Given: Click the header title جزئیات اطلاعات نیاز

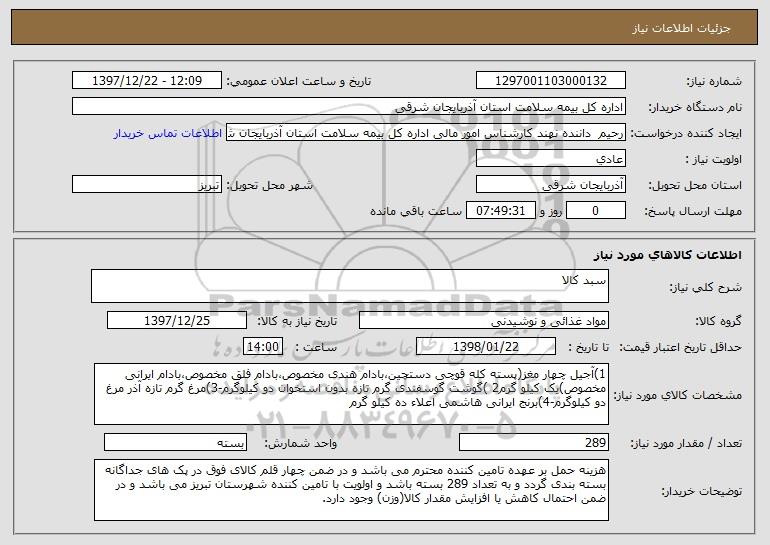Looking at the screenshot, I should tap(681, 28).
